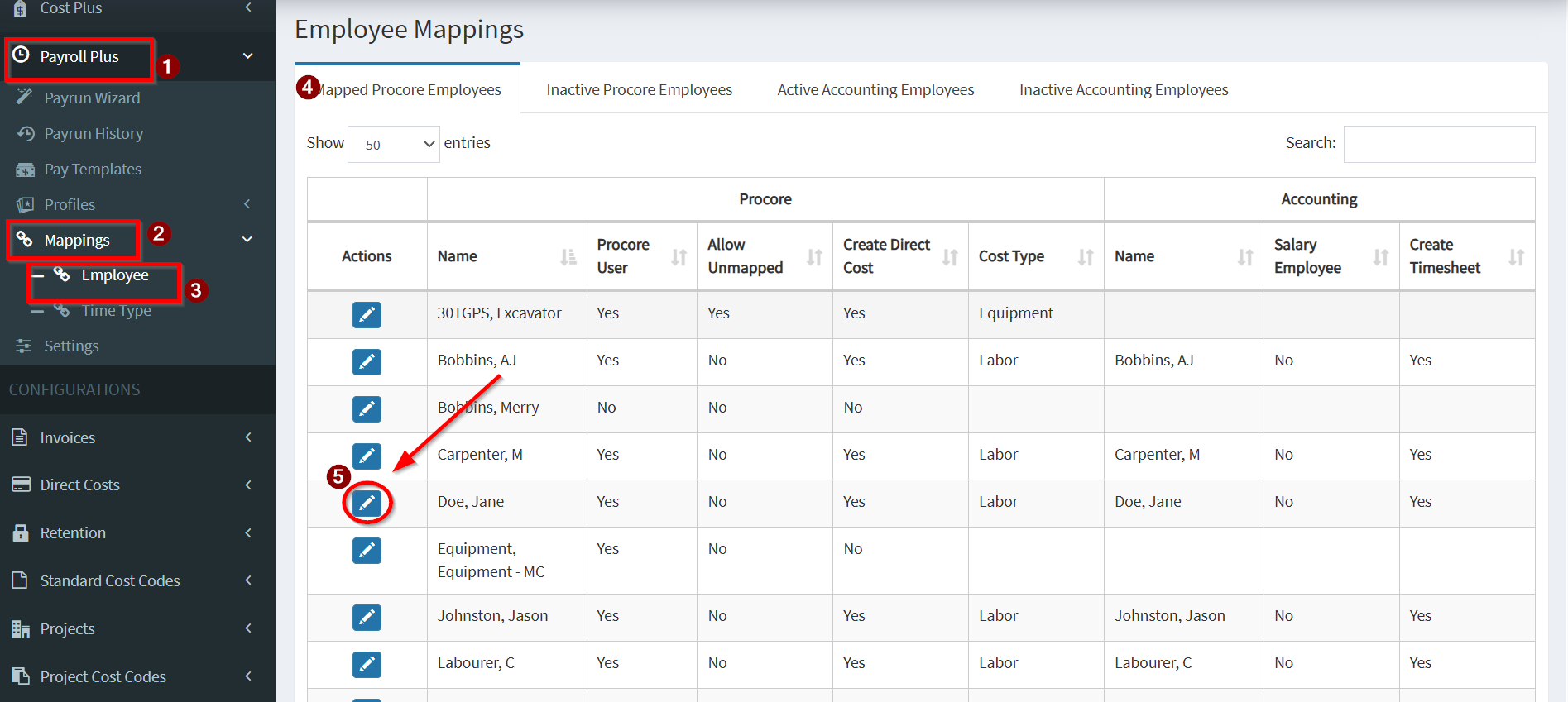Open edit for Johnston, Jason mapping

click(367, 617)
